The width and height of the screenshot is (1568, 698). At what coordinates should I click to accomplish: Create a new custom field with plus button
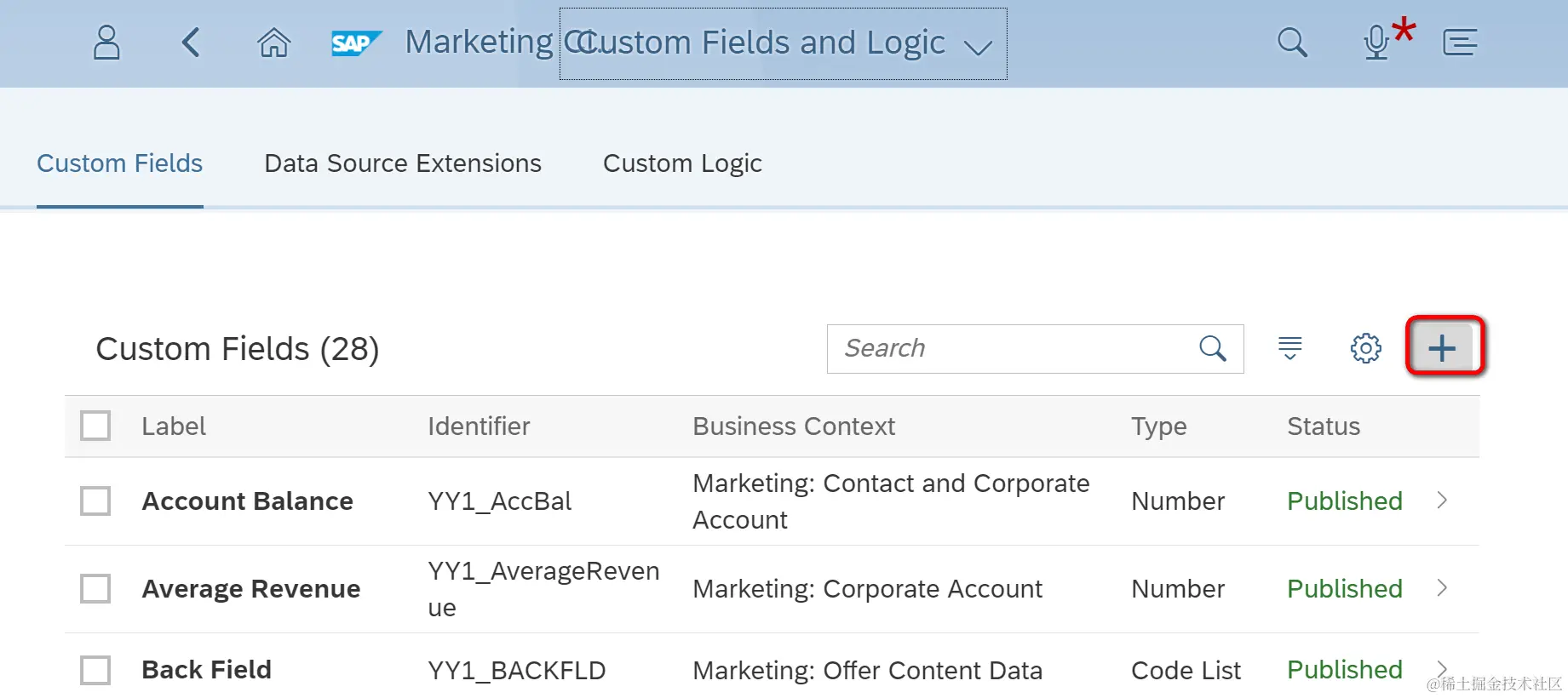(x=1442, y=348)
